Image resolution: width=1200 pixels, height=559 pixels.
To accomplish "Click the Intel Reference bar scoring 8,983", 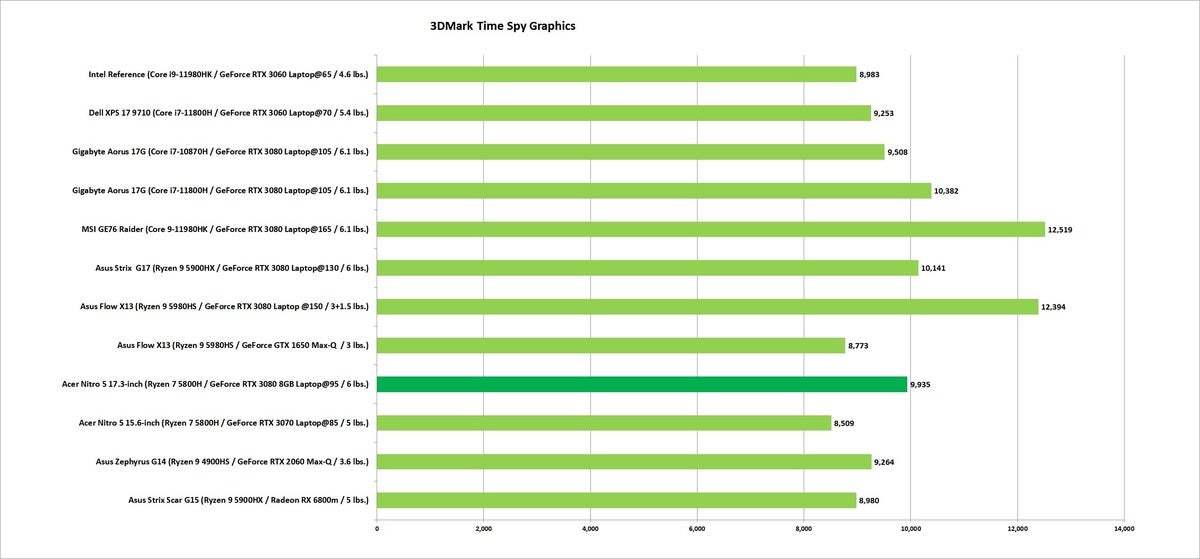I will pyautogui.click(x=616, y=74).
